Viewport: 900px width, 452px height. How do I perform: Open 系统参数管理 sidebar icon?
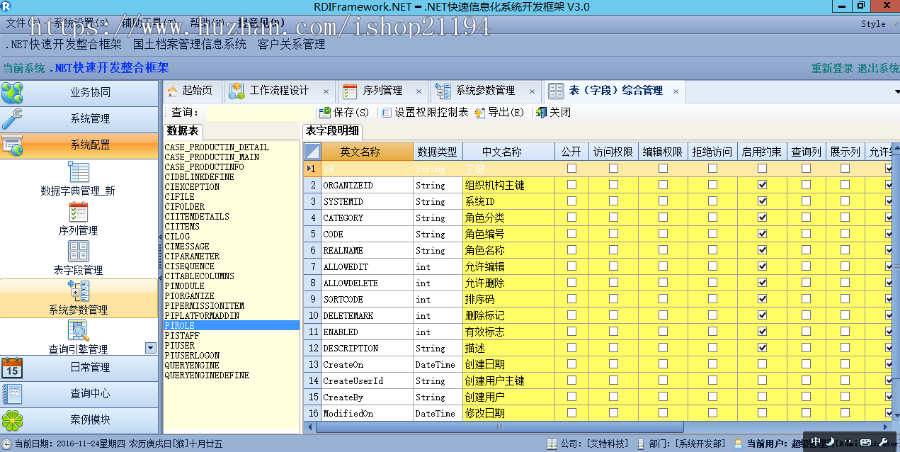[x=79, y=291]
